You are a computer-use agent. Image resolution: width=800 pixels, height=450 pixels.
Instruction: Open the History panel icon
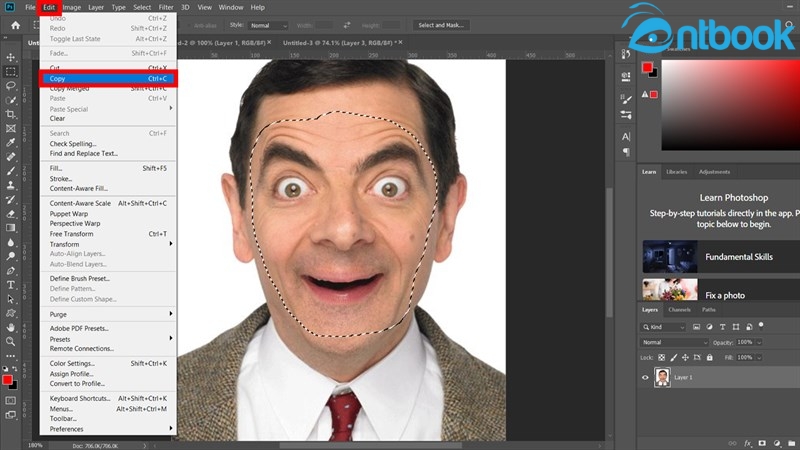tap(626, 54)
